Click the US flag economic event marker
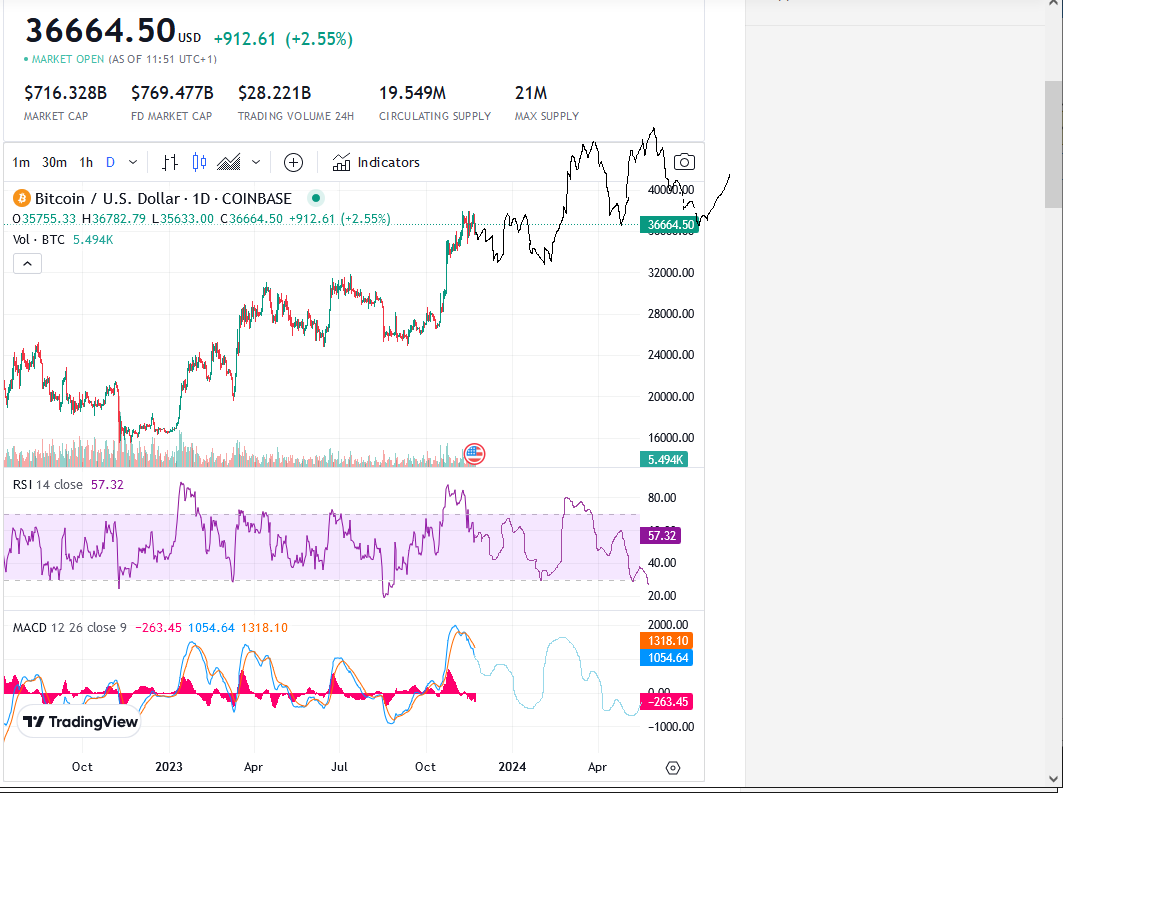The height and width of the screenshot is (907, 1171). coord(474,453)
